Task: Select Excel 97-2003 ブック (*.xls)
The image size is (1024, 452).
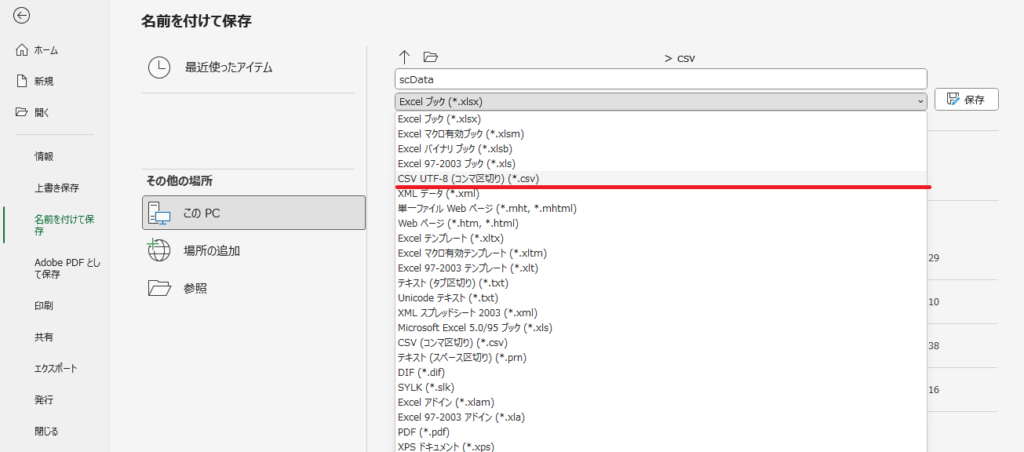Action: pos(661,163)
